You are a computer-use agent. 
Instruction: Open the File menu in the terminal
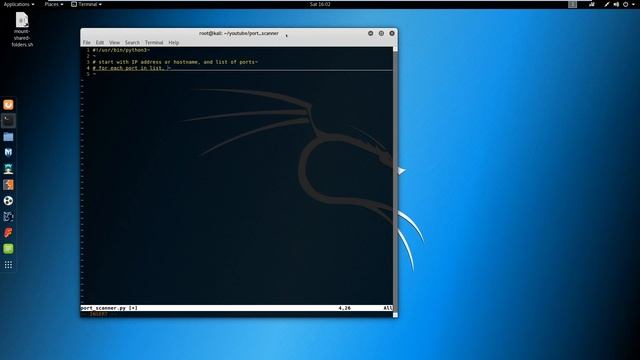pyautogui.click(x=87, y=42)
